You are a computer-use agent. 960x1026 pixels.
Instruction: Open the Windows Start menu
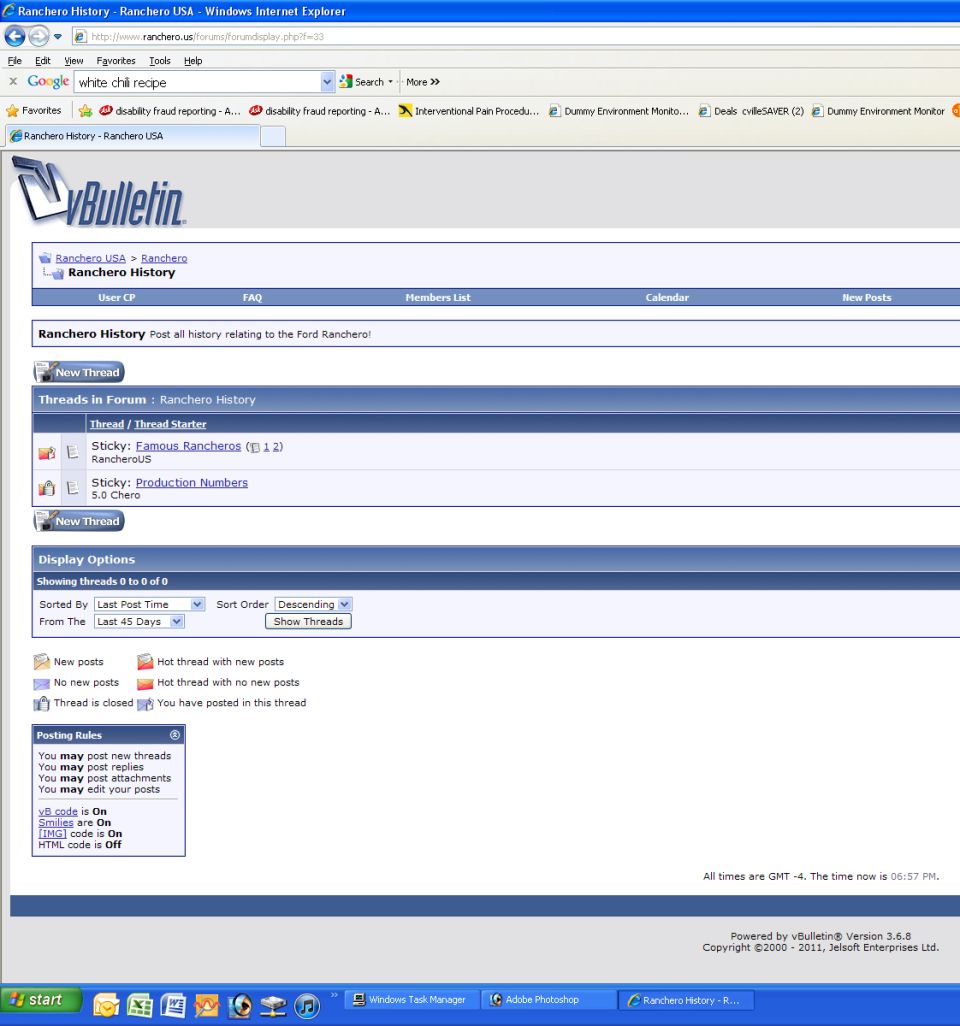click(x=41, y=1000)
